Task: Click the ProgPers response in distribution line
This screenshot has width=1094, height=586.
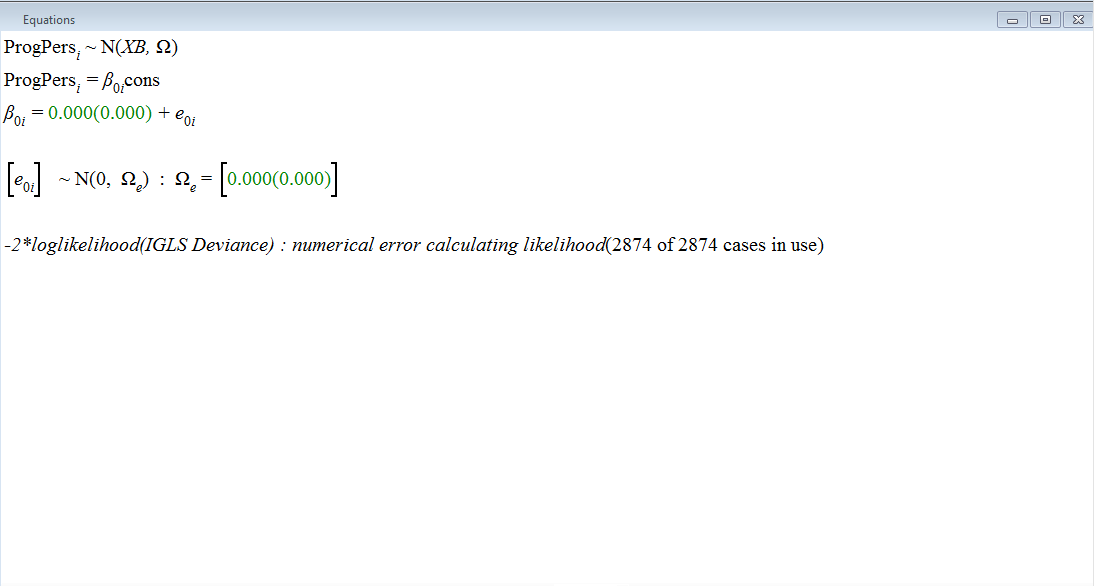Action: pos(38,48)
